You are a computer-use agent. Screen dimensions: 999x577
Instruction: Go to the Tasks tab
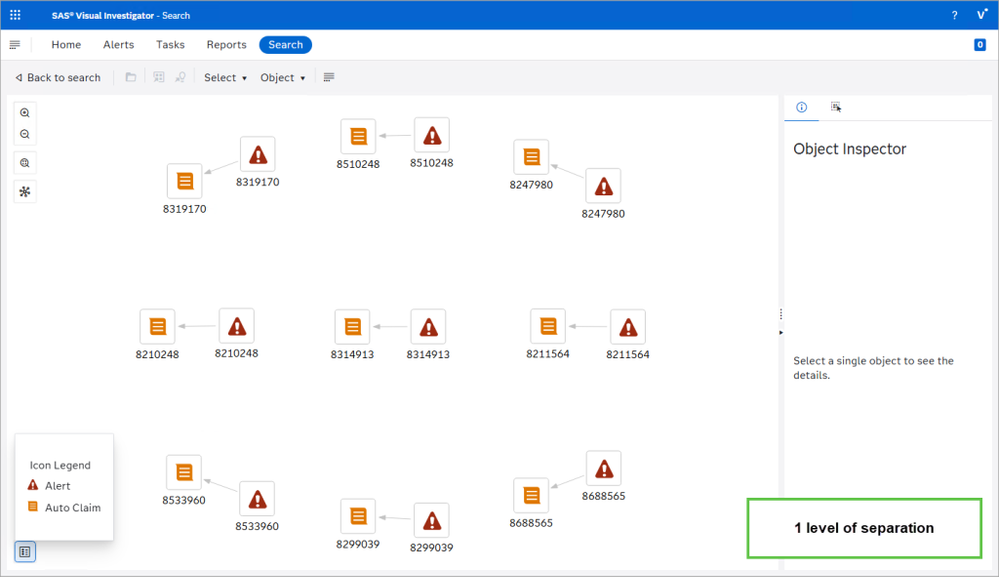point(170,45)
